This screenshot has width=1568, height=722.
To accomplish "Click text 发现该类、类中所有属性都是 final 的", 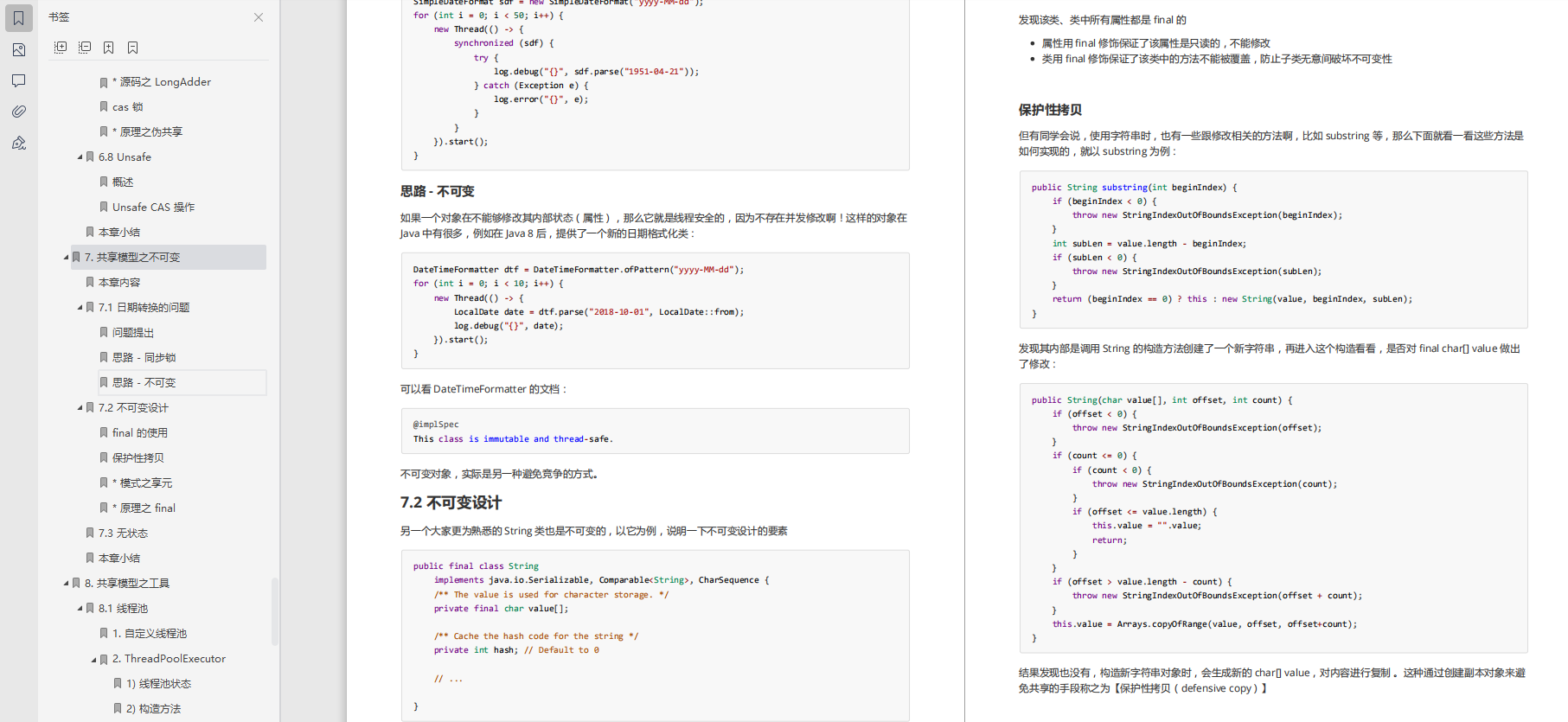I will pos(1103,20).
